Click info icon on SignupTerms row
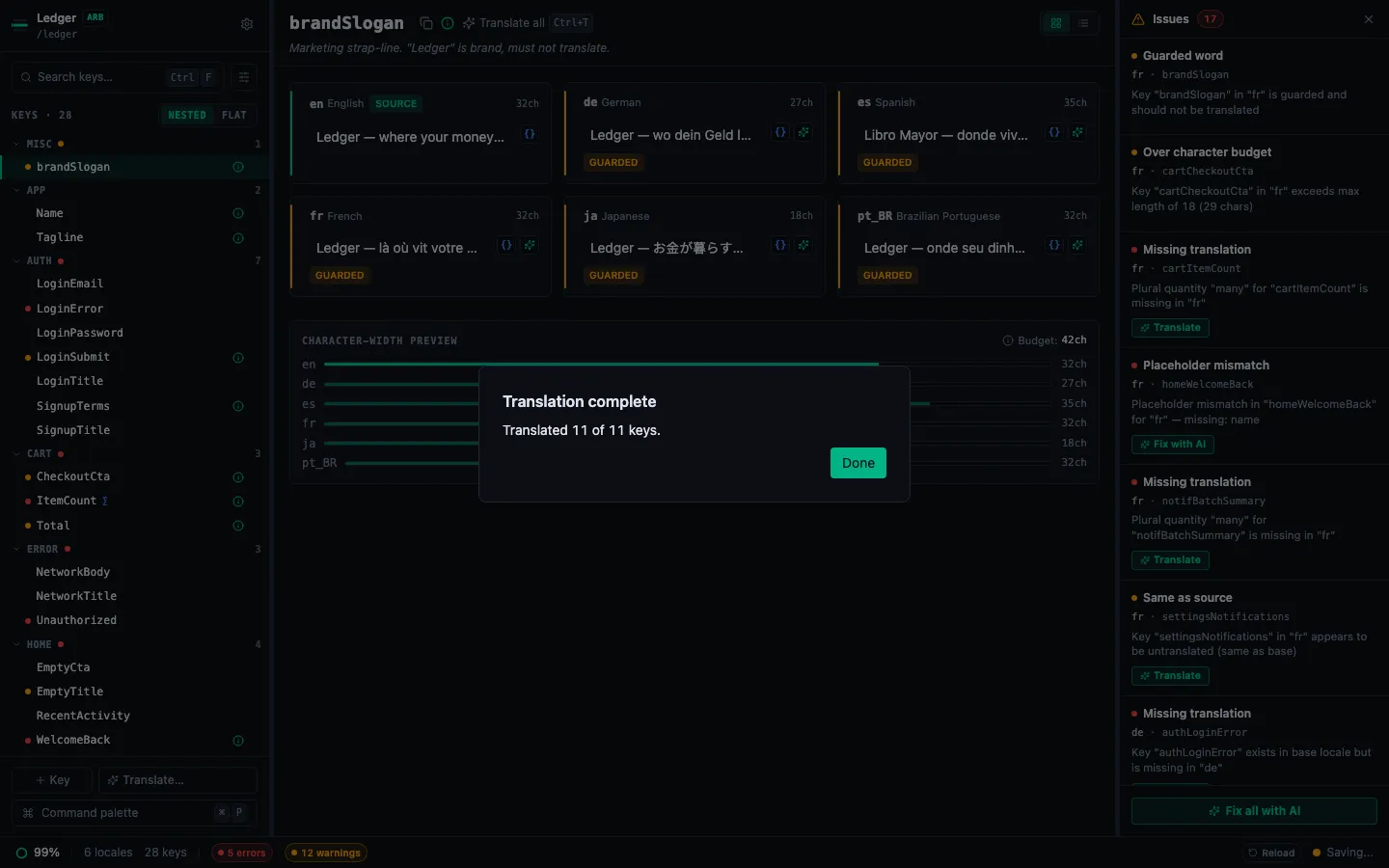Viewport: 1389px width, 868px height. click(238, 406)
